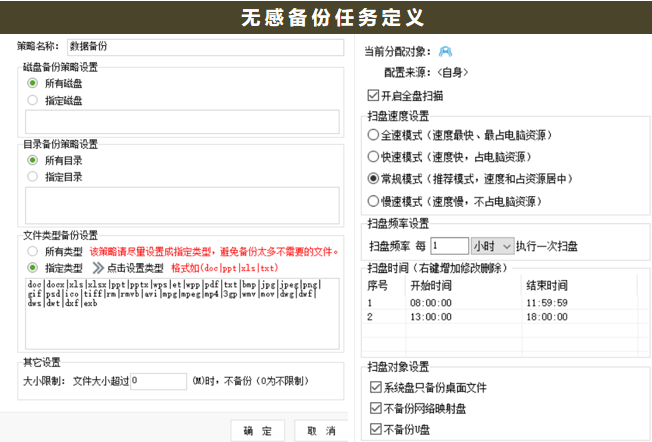Select 常规模式 scan speed
This screenshot has height=442, width=652.
pos(373,179)
